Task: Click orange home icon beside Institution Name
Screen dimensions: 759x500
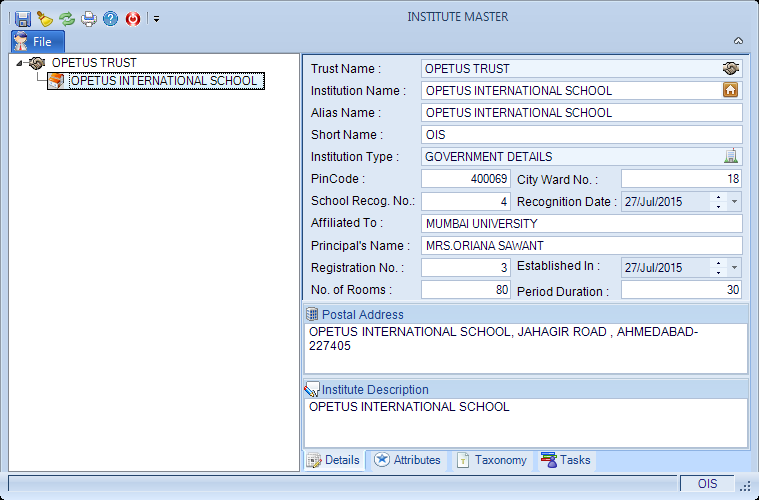Action: click(730, 91)
